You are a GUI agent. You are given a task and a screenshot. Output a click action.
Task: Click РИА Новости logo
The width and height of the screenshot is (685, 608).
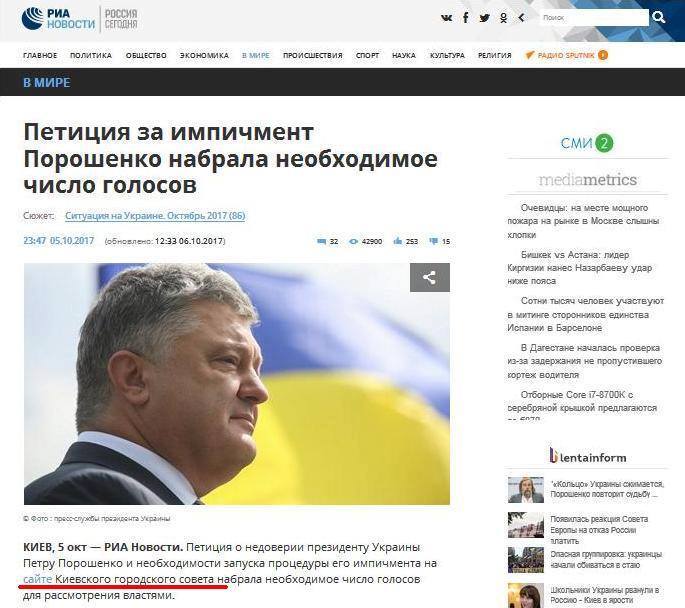pyautogui.click(x=58, y=19)
